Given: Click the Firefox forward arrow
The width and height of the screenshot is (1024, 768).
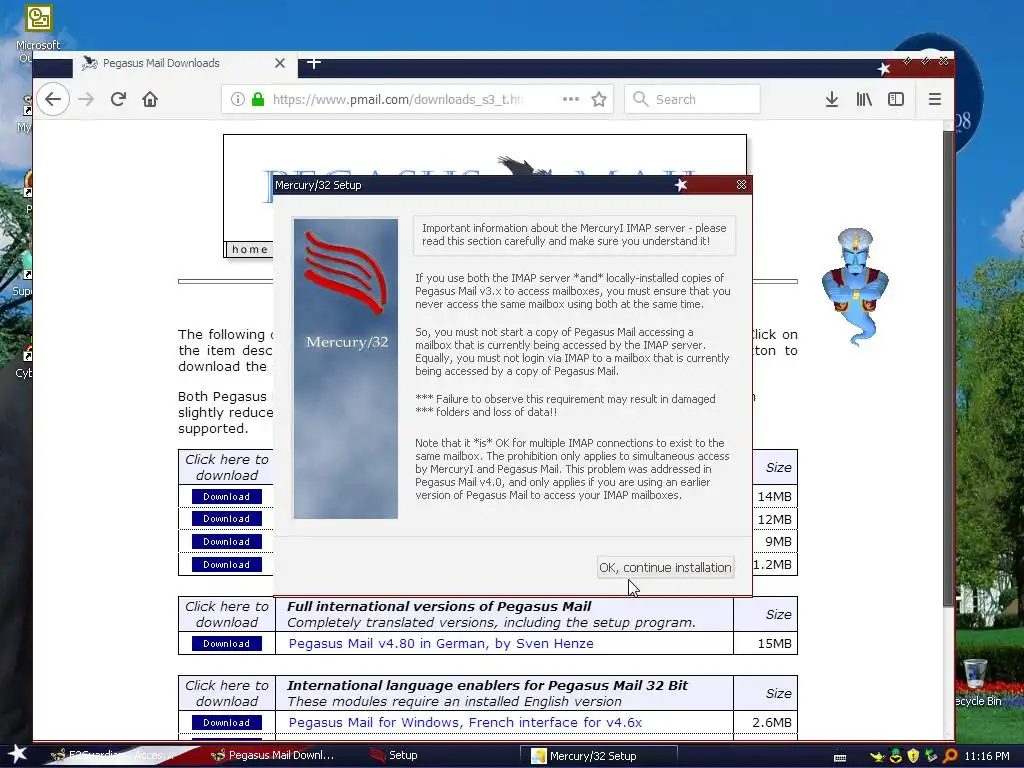Looking at the screenshot, I should point(86,99).
